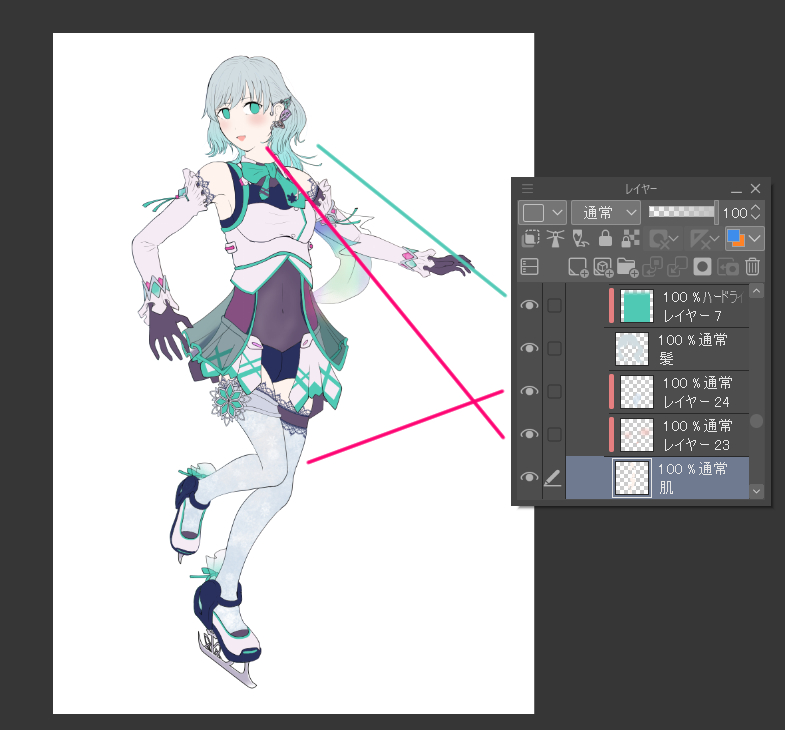Open the layer panel hamburger menu
The height and width of the screenshot is (730, 785).
pyautogui.click(x=527, y=189)
